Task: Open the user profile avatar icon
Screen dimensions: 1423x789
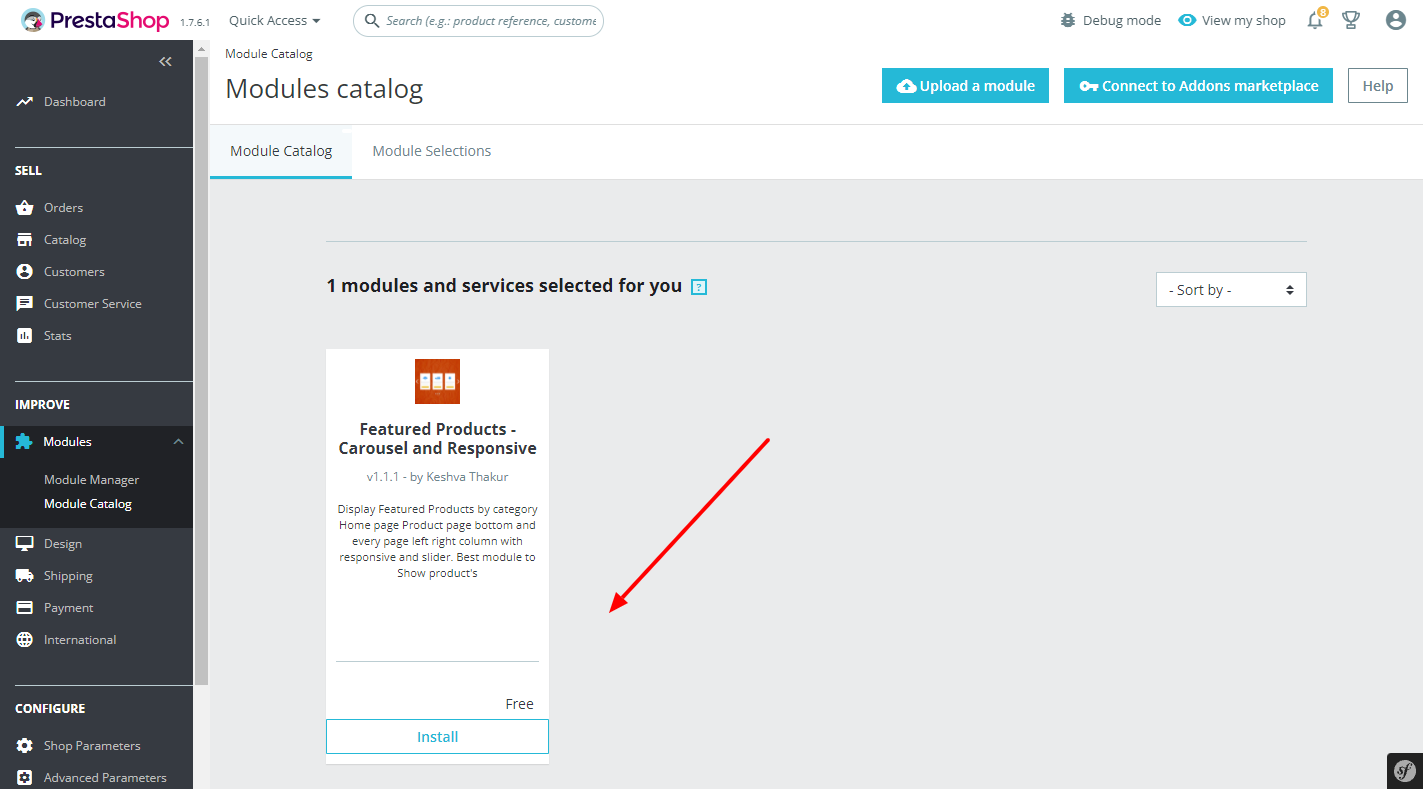Action: [1396, 20]
